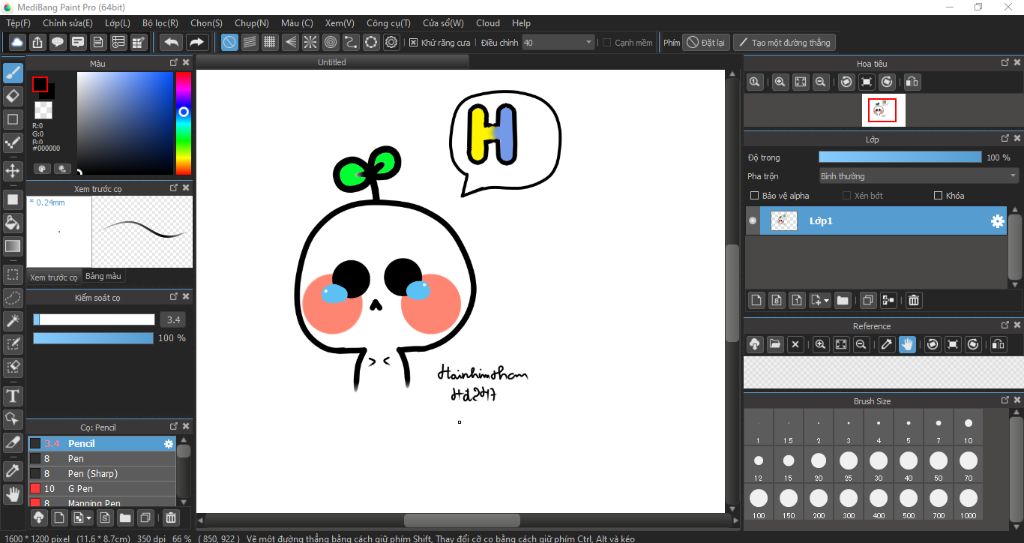Click the navigator canvas thumbnail

point(882,110)
